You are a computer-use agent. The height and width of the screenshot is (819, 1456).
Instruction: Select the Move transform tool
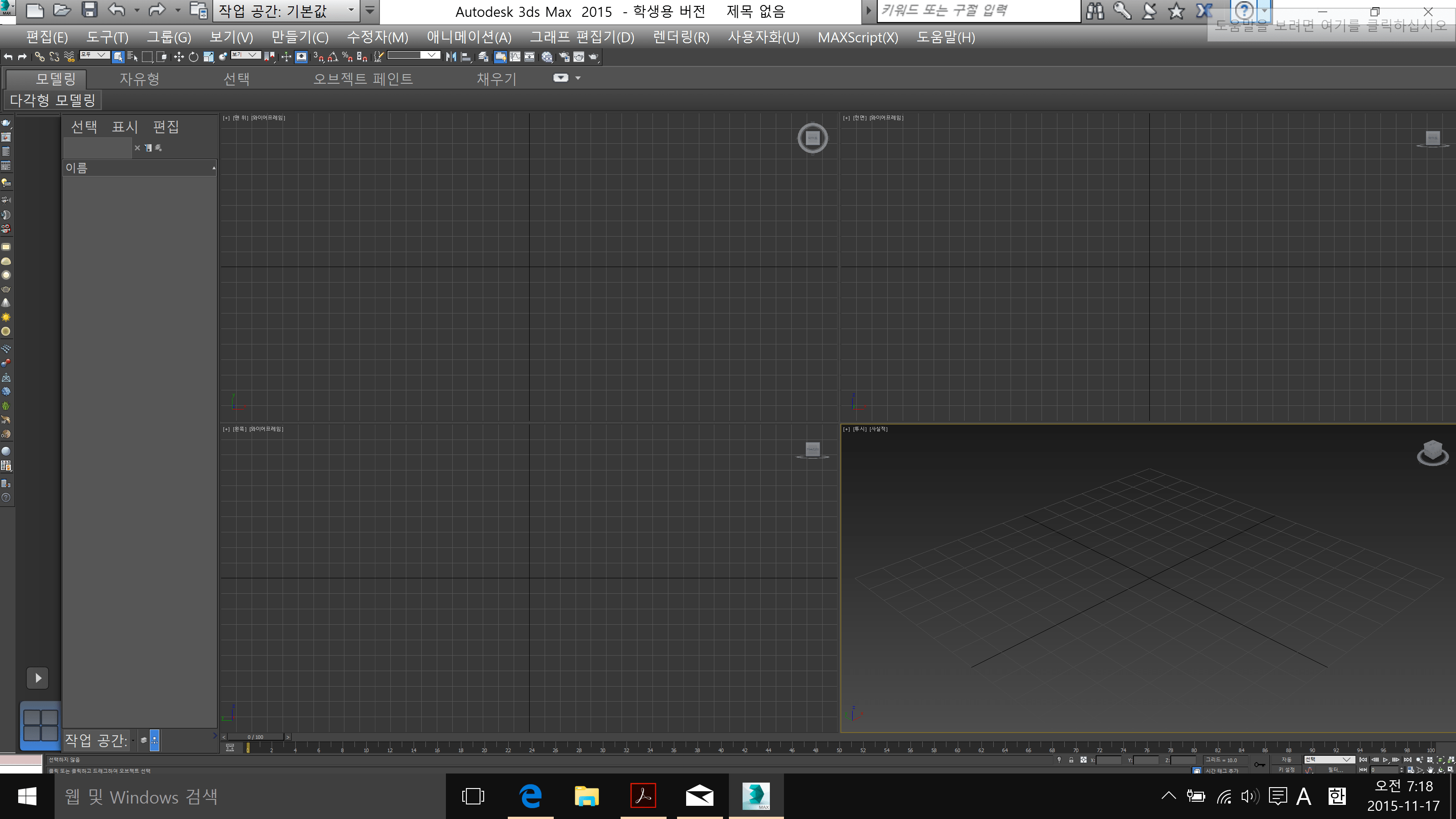click(x=179, y=56)
